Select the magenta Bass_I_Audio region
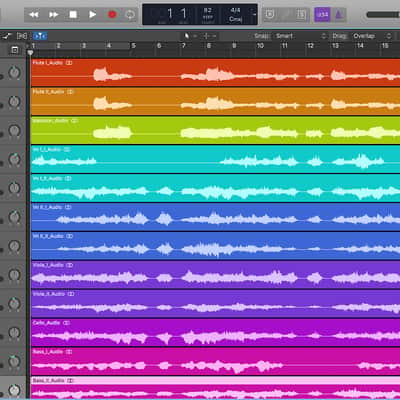Screen dimensions: 400x400 tap(215, 361)
